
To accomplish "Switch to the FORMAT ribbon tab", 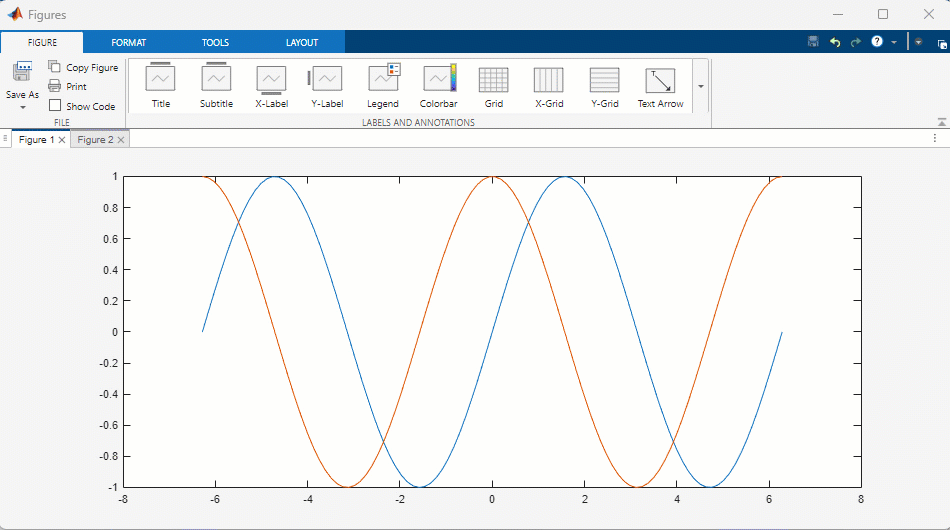I will [x=128, y=43].
